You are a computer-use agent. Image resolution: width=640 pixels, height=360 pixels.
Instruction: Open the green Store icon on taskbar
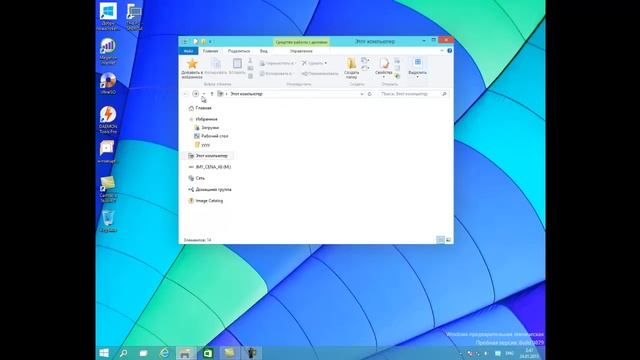(x=208, y=353)
